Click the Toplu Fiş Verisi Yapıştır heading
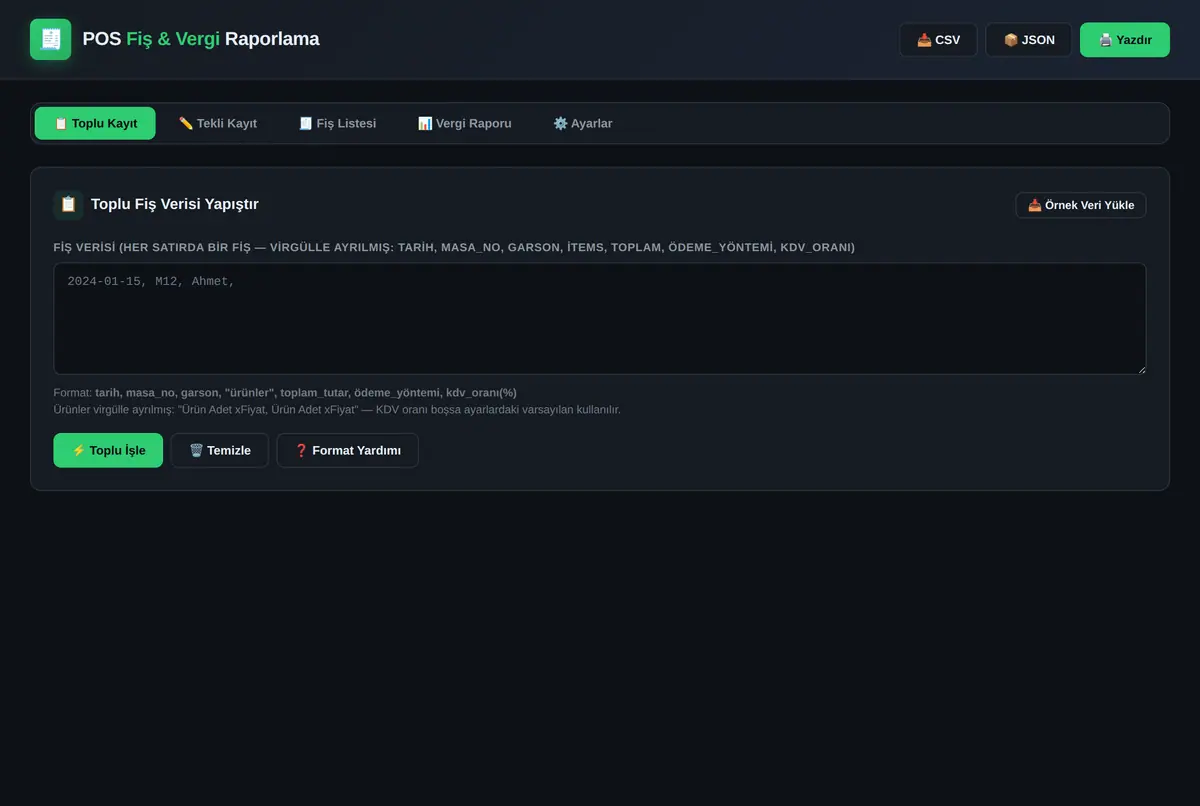1200x806 pixels. [x=175, y=204]
